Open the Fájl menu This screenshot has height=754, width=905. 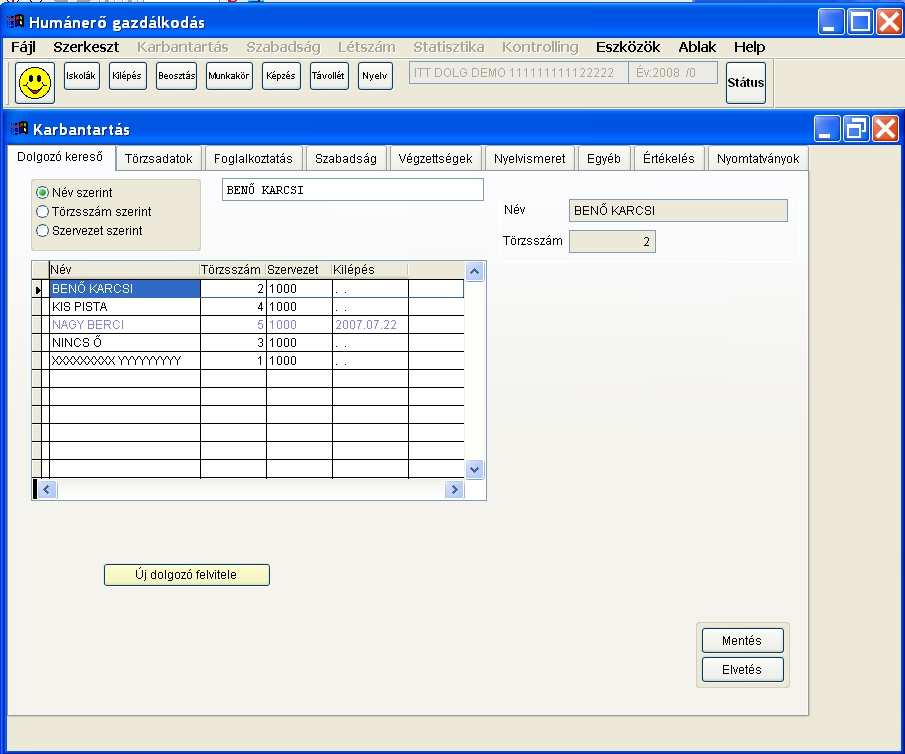(23, 47)
